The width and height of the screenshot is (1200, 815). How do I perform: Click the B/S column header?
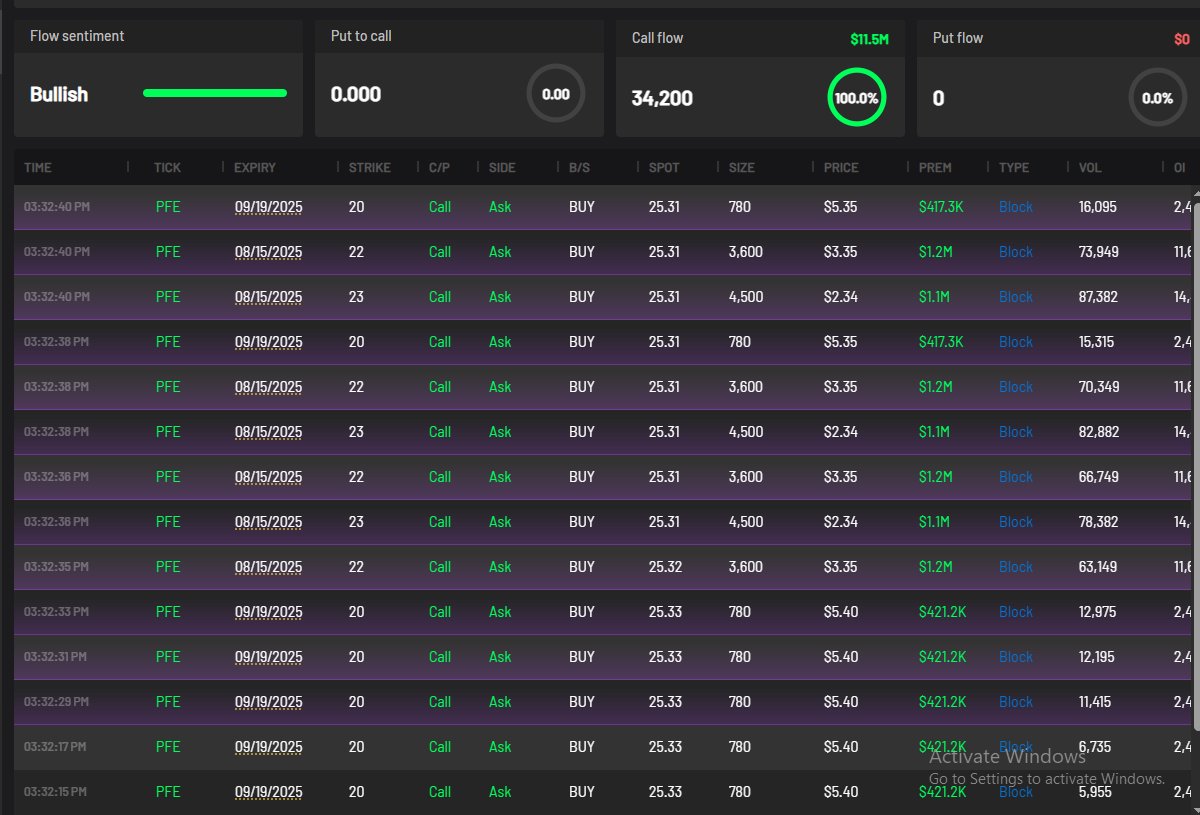point(579,167)
